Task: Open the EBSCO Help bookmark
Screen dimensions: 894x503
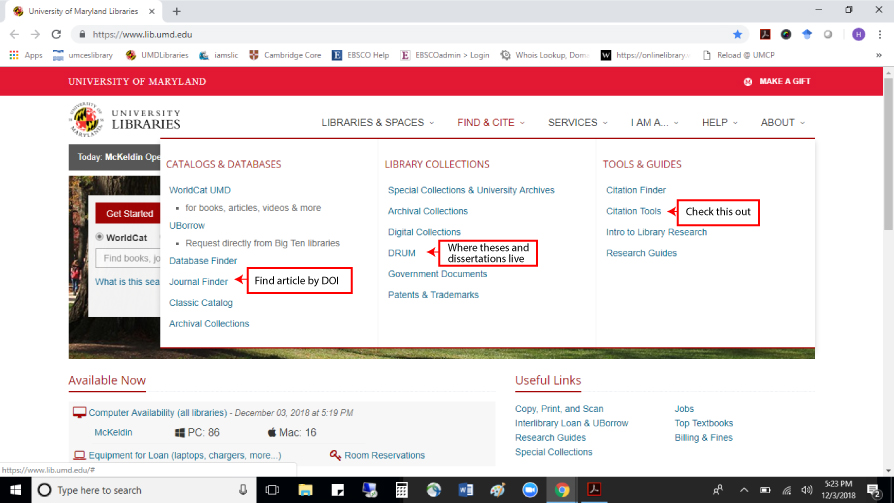Action: coord(361,55)
